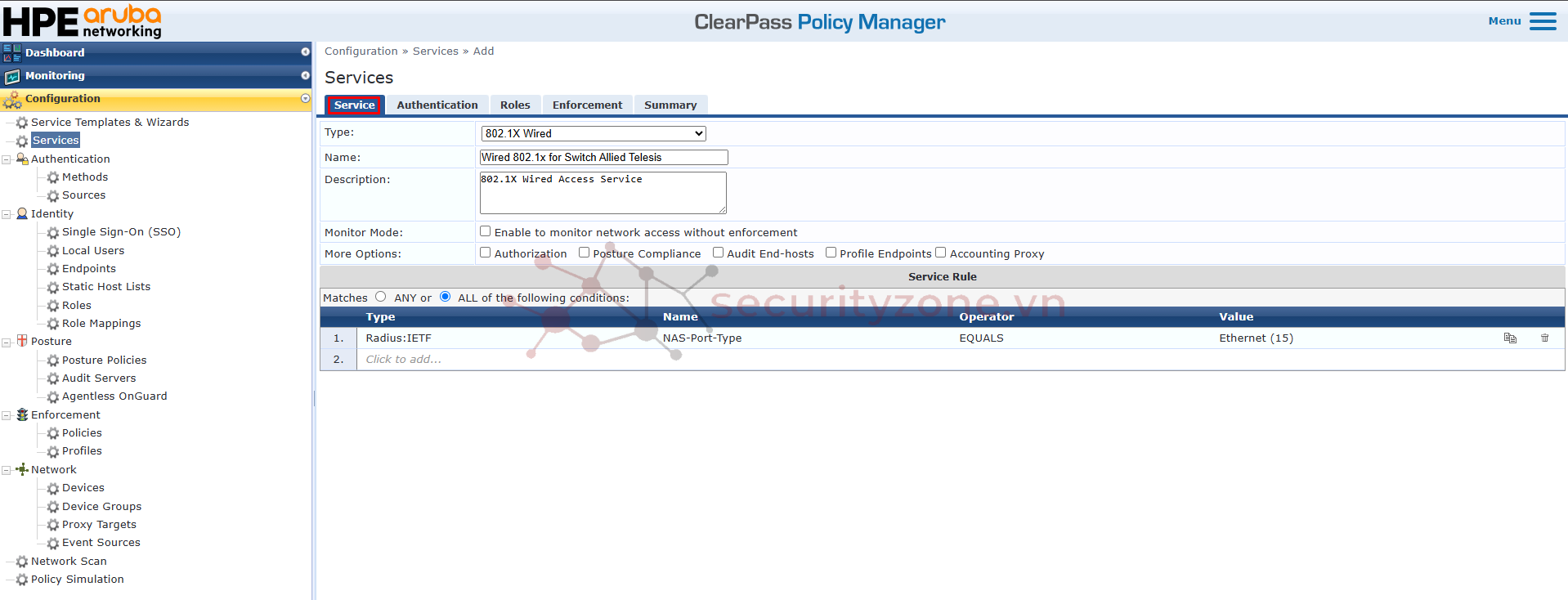Click gear icon beside Audit Servers
Viewport: 1568px width, 600px height.
53,378
